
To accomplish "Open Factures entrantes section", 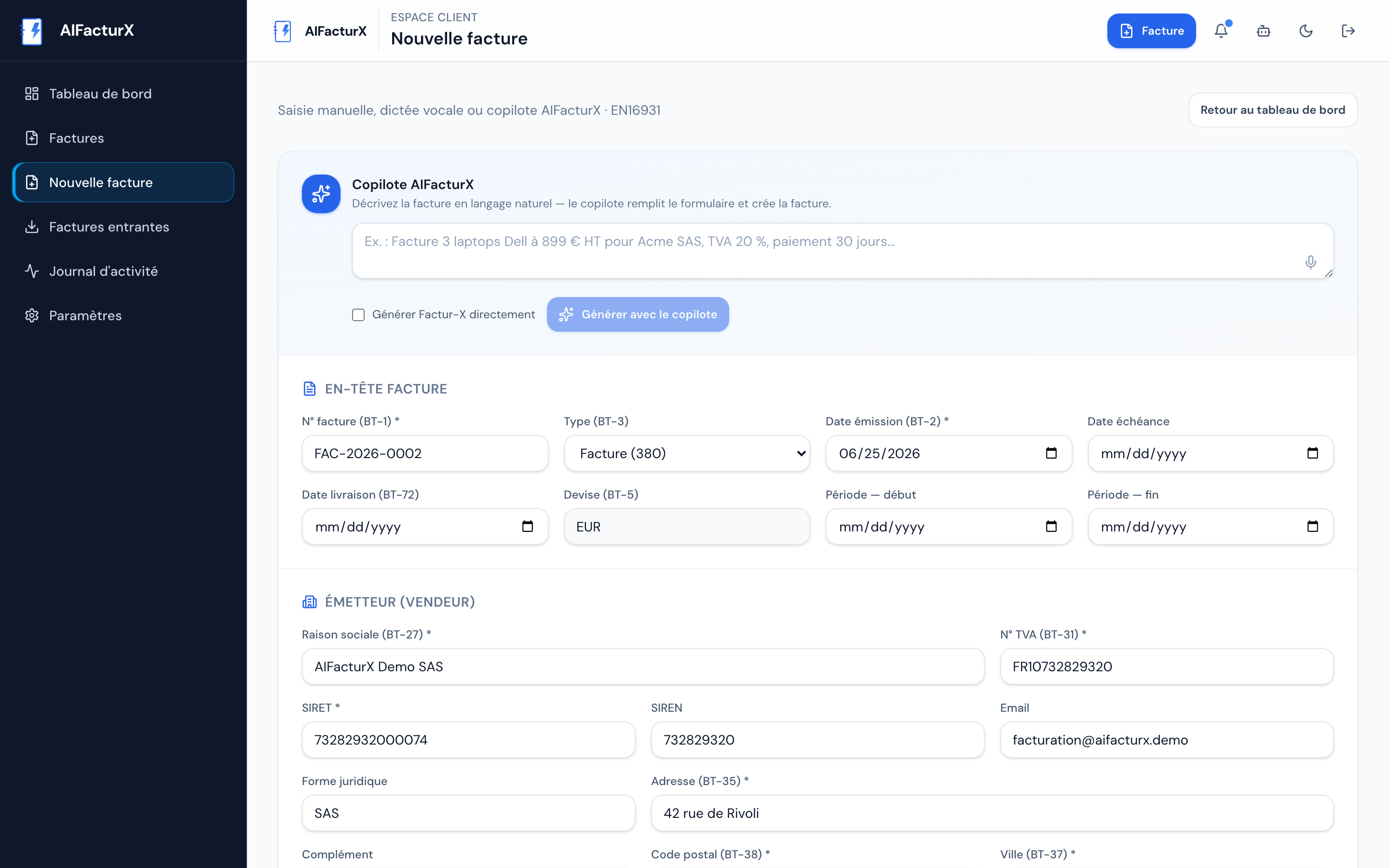I will pos(123,227).
